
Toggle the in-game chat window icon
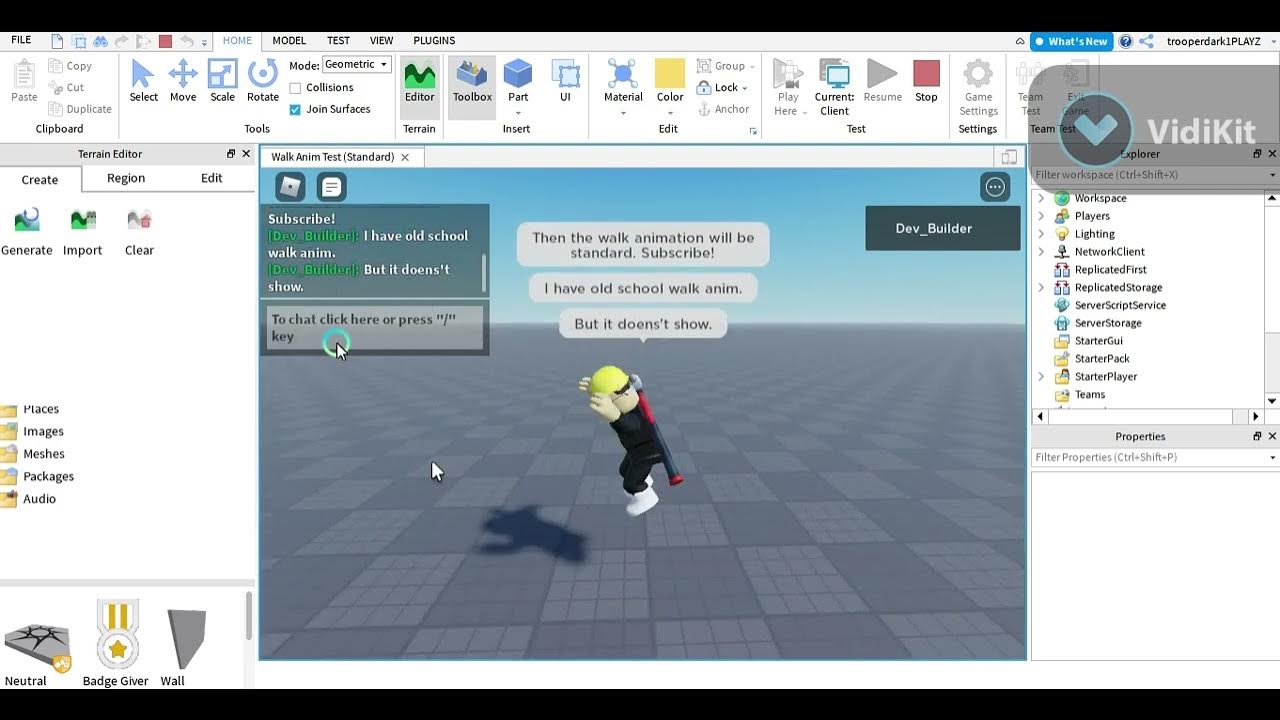coord(331,187)
